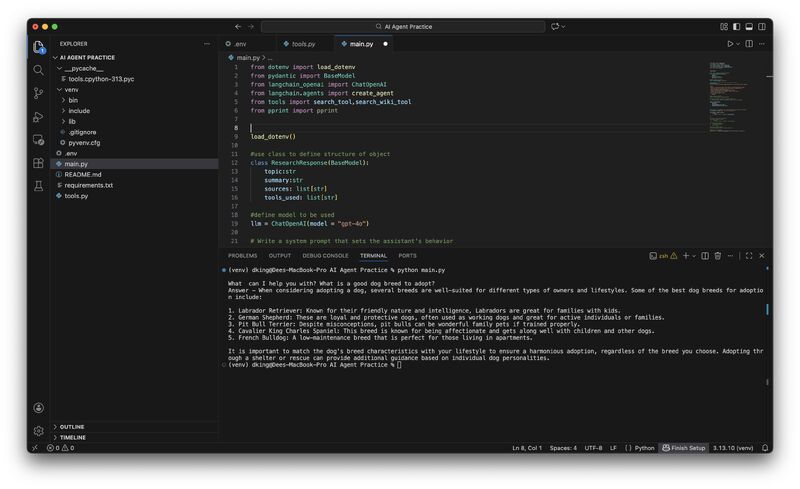The height and width of the screenshot is (489, 800).
Task: Open the new terminal launch profile dropdown
Action: click(694, 256)
